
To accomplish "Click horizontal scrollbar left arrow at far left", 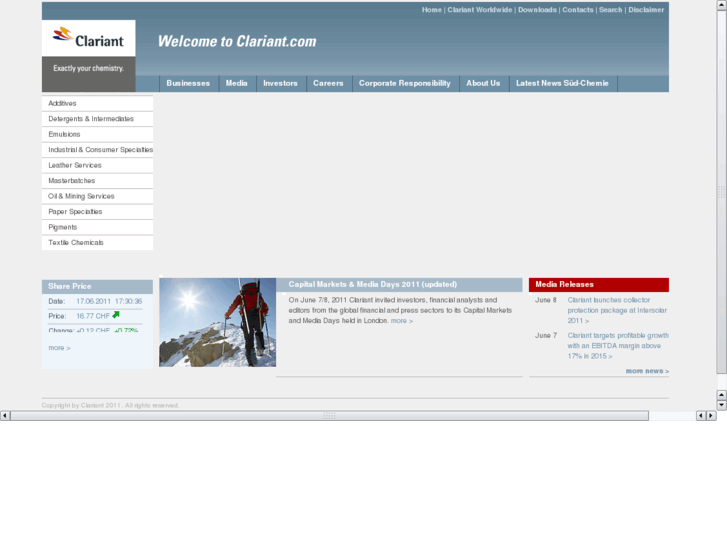I will pos(5,416).
